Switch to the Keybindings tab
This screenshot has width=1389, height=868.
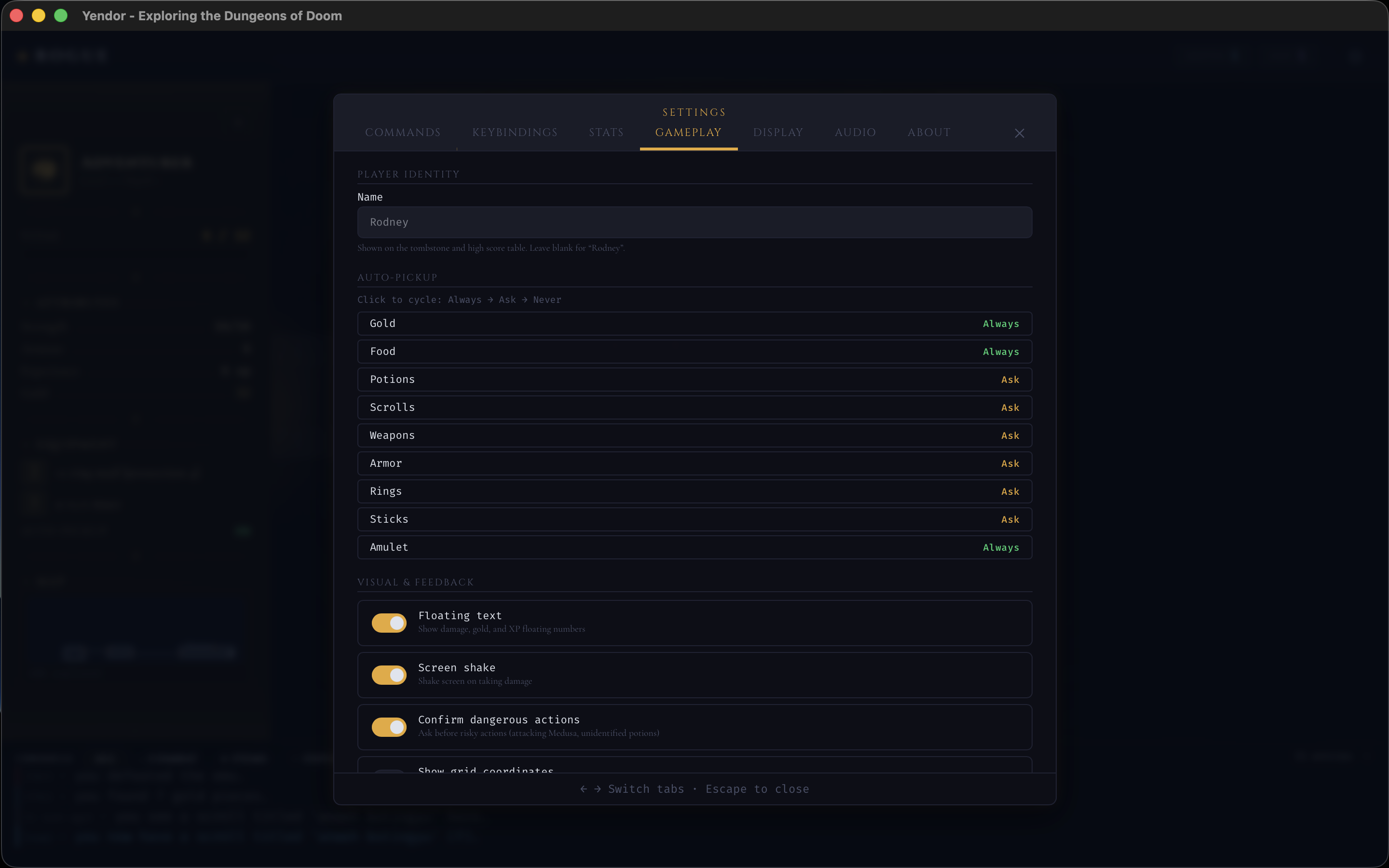(x=514, y=132)
